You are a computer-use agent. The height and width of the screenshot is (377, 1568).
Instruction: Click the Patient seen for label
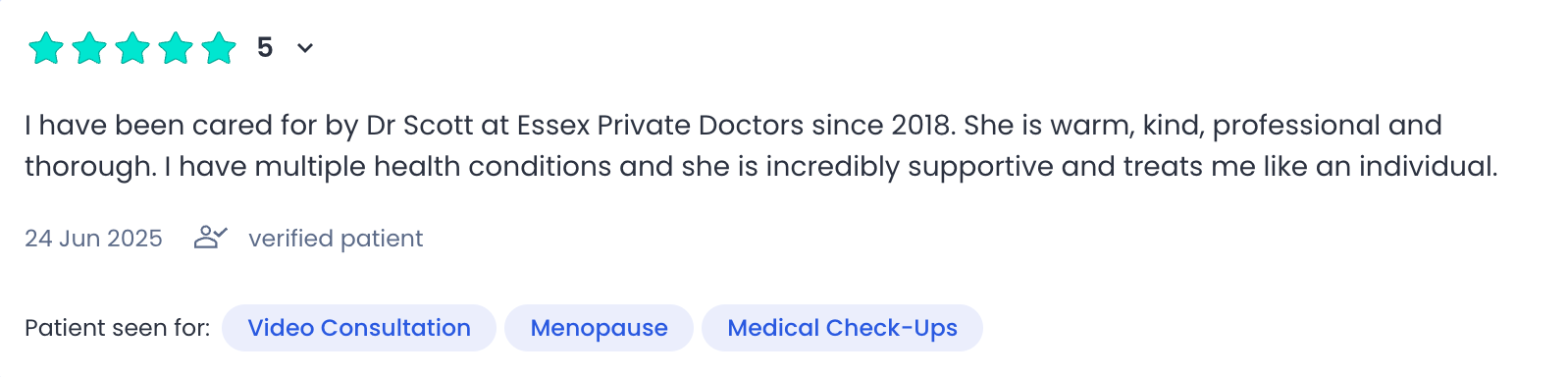118,328
